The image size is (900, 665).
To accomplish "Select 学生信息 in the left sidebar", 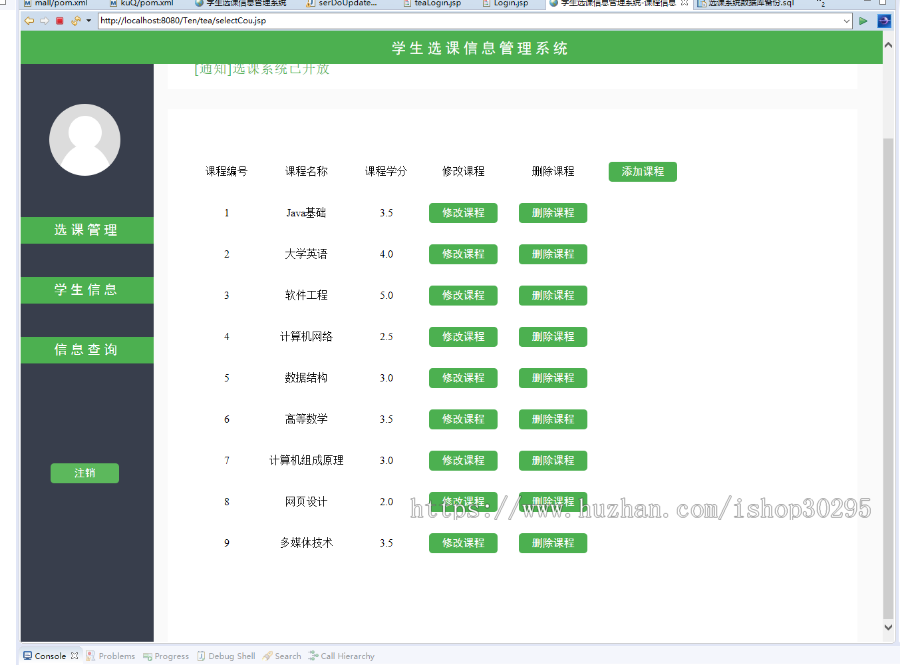I will pos(85,291).
